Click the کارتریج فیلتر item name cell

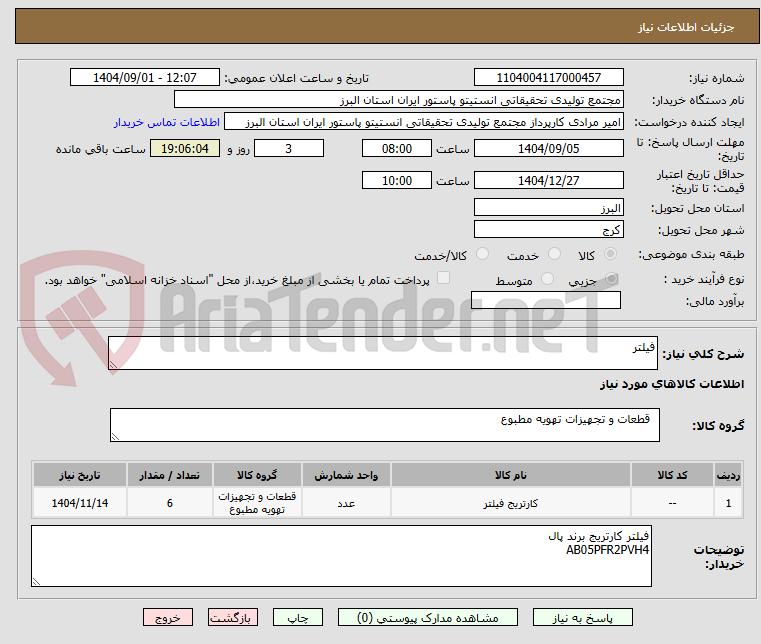click(511, 503)
